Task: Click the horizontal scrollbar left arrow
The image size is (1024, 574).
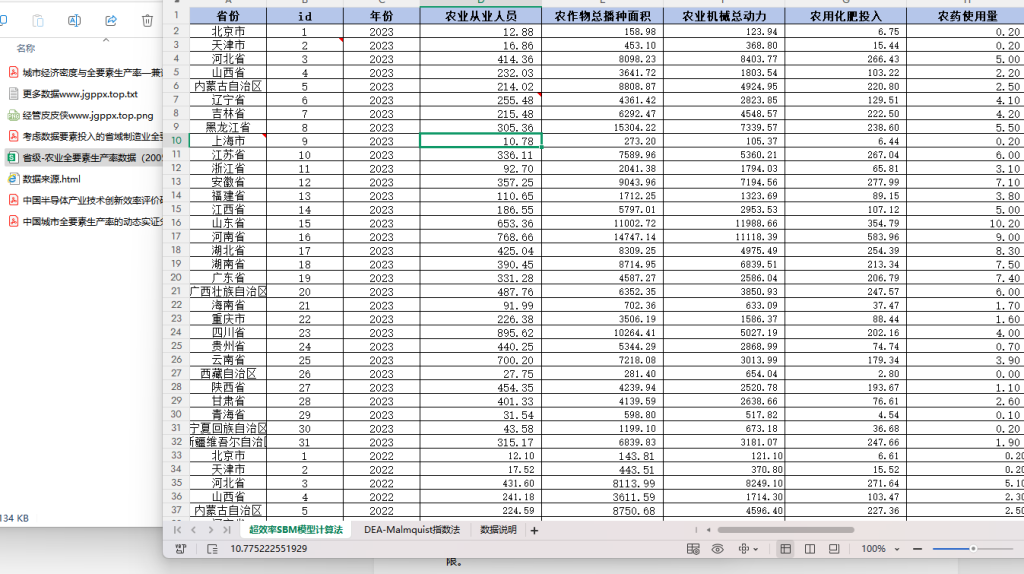Action: (x=709, y=530)
